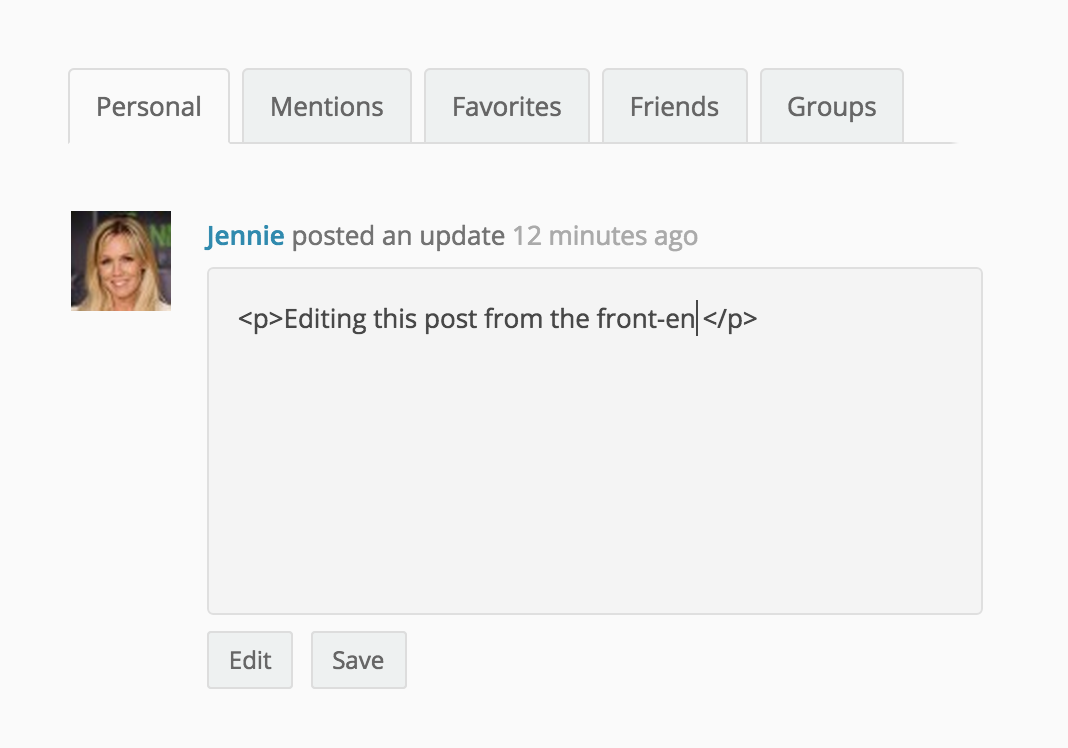Show the Groups tab

coord(831,107)
